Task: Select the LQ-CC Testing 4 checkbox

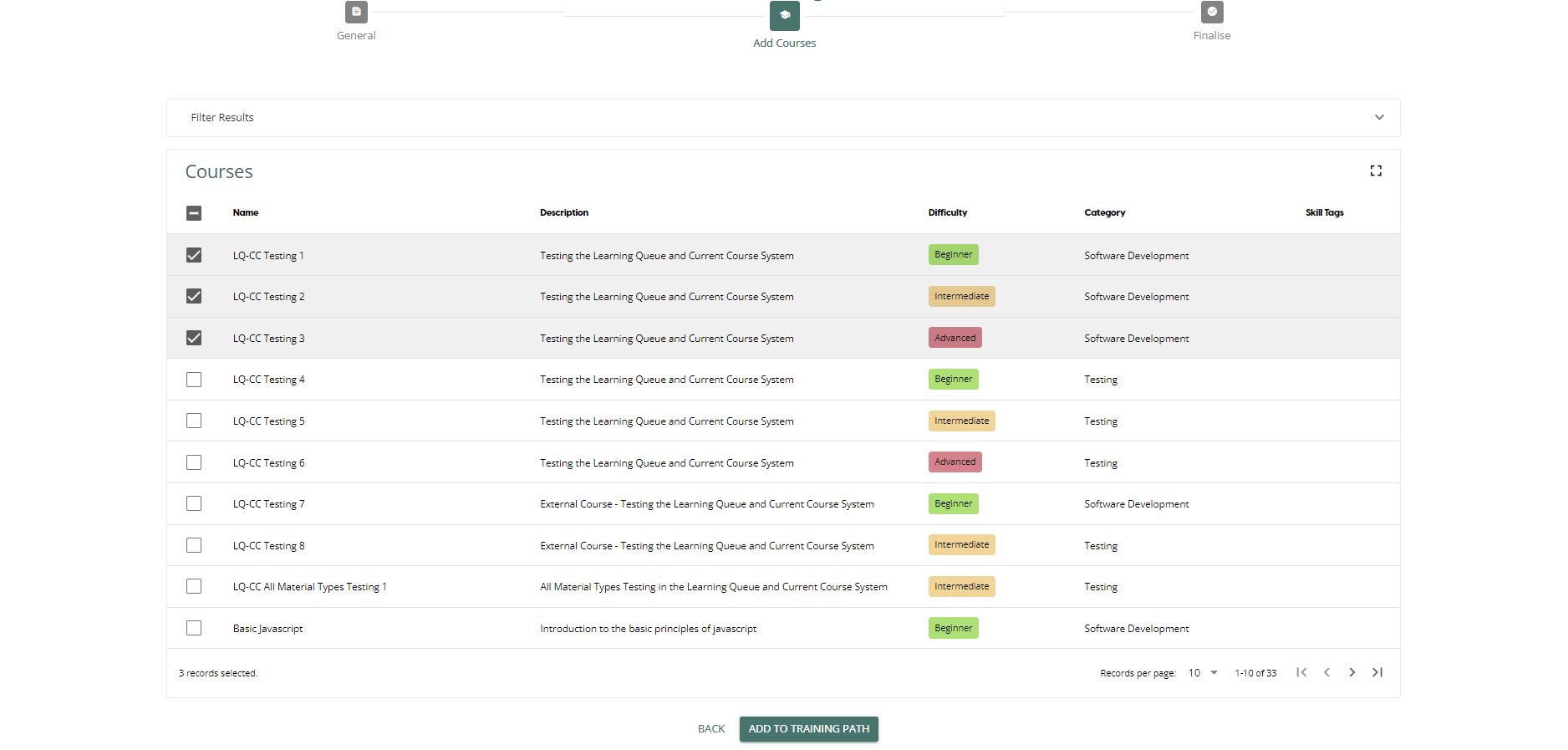Action: click(x=194, y=380)
